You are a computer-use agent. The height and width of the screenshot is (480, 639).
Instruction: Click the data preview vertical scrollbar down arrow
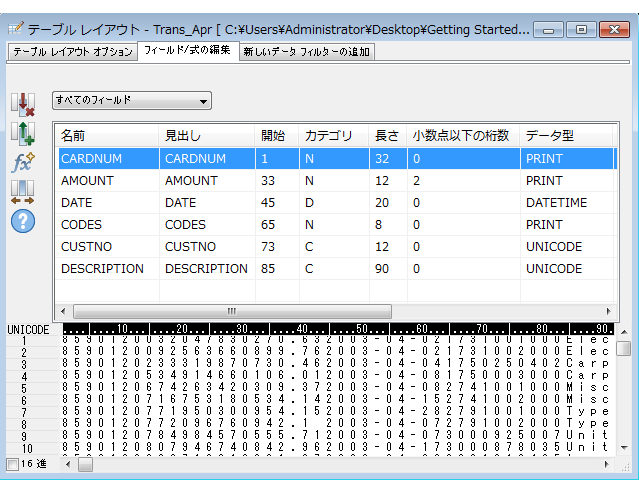click(x=624, y=447)
